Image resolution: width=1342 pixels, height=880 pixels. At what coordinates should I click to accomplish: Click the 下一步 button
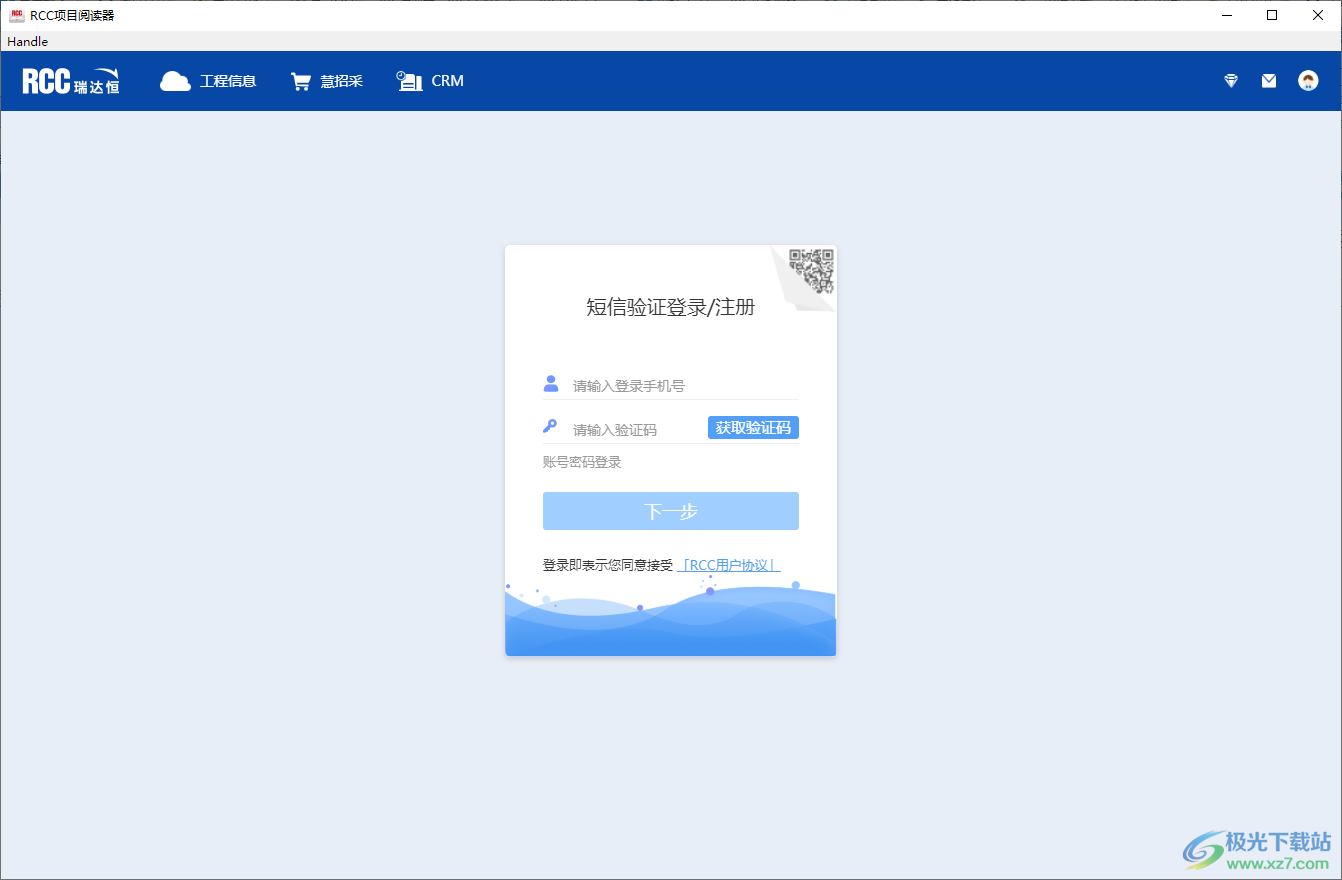(670, 510)
